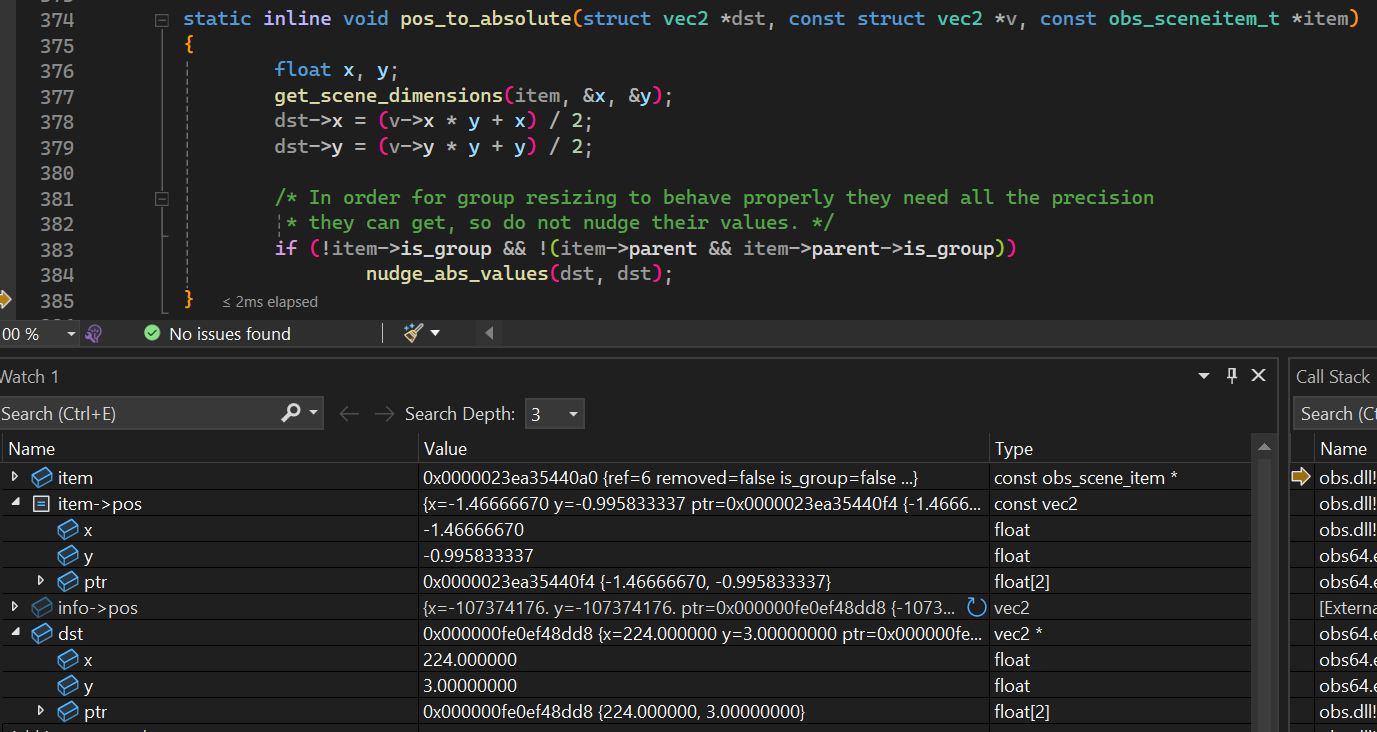Collapse the dst watch entry
Screen dimensions: 1377x732
click(15, 633)
